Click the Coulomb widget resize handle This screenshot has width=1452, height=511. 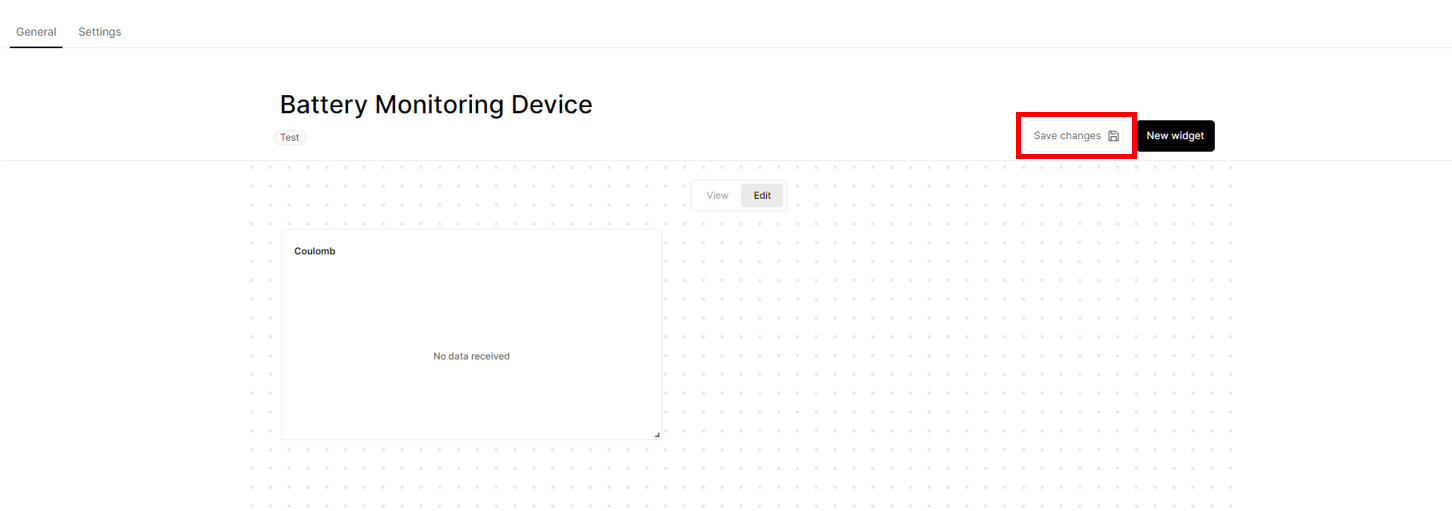click(x=657, y=435)
